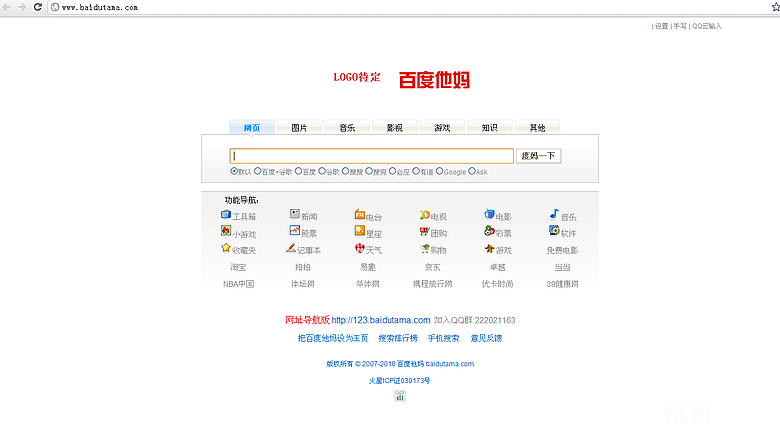The width and height of the screenshot is (780, 439).
Task: Click the browser address bar URL
Action: click(99, 7)
